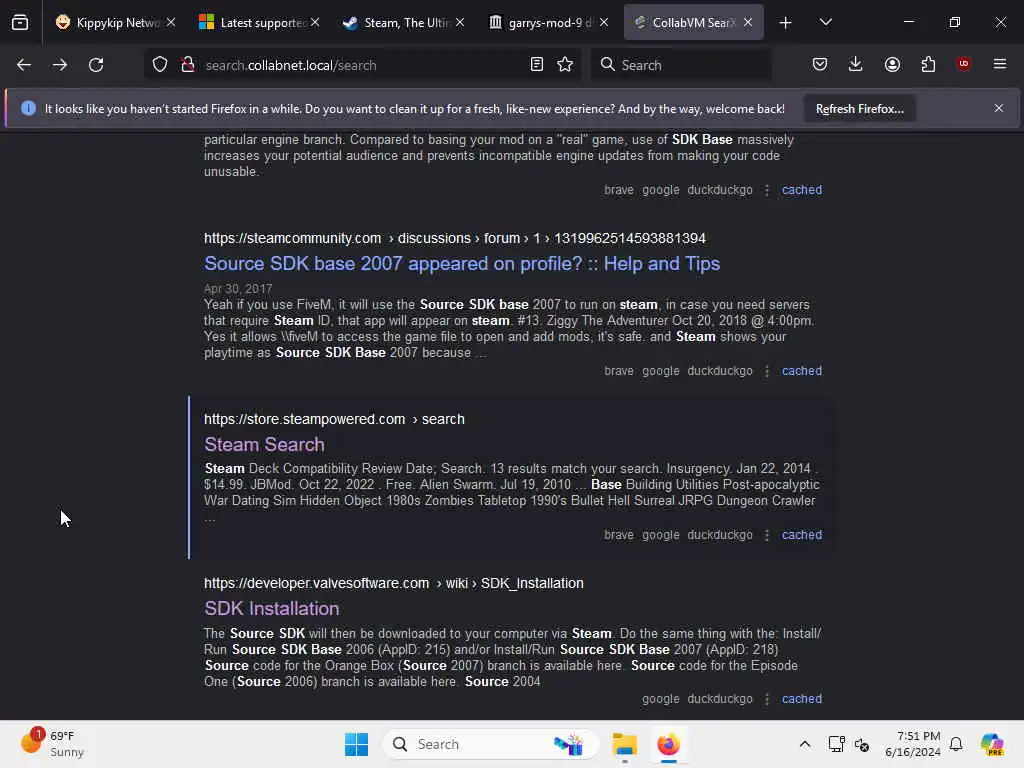
Task: Open a new tab with plus button
Action: click(786, 23)
